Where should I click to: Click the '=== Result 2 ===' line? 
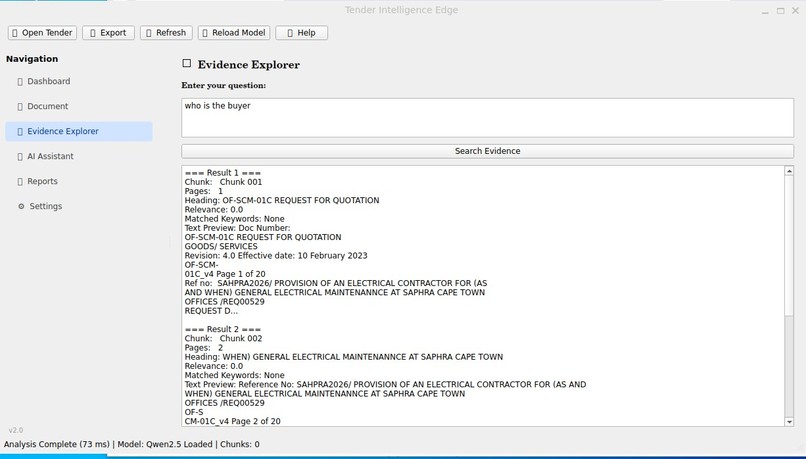pos(223,329)
